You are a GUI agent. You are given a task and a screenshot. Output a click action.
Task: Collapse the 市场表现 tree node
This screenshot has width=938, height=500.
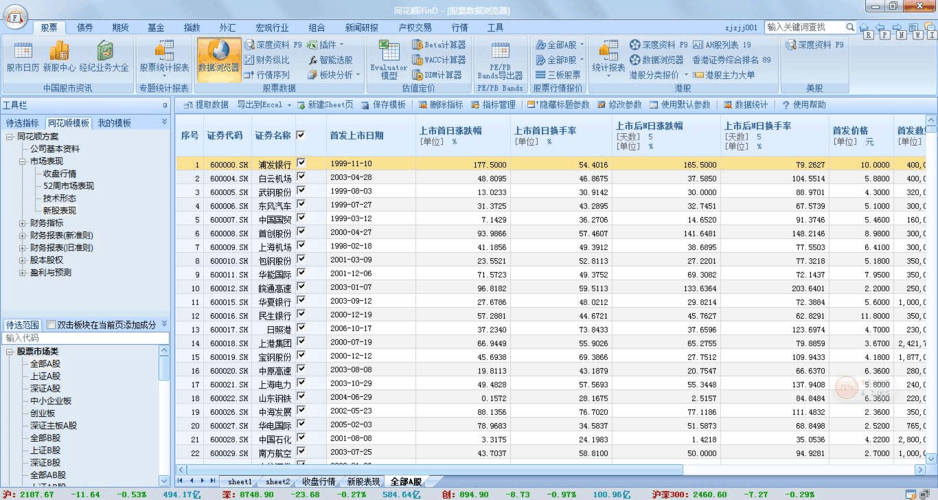[22, 161]
